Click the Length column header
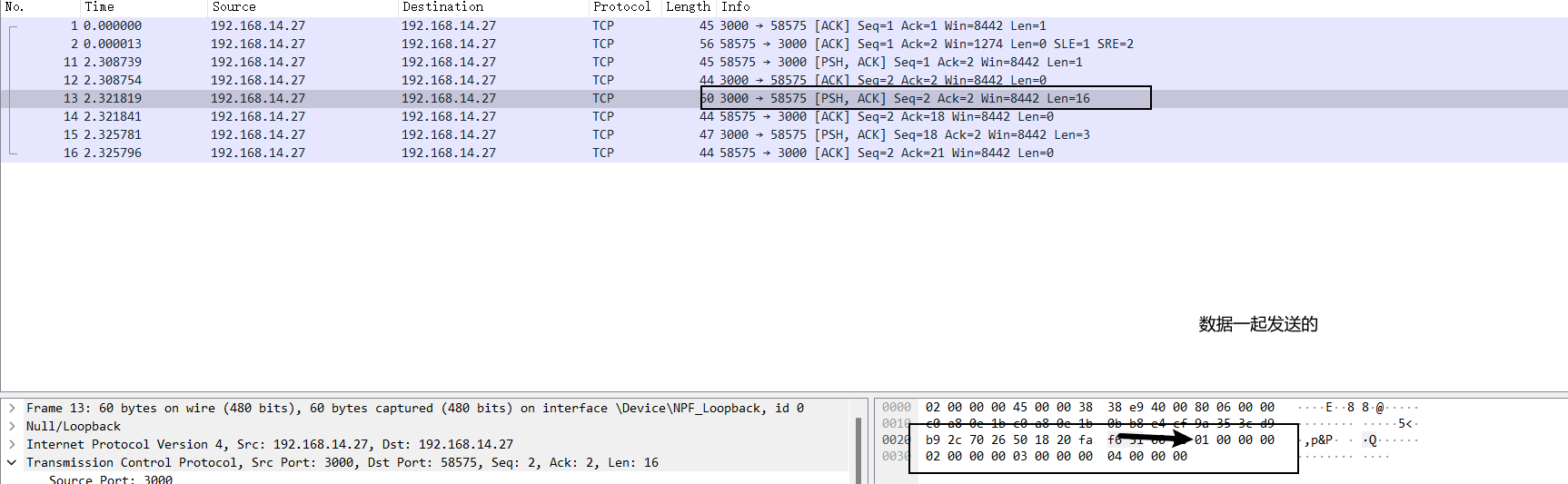1568x484 pixels. pos(688,7)
